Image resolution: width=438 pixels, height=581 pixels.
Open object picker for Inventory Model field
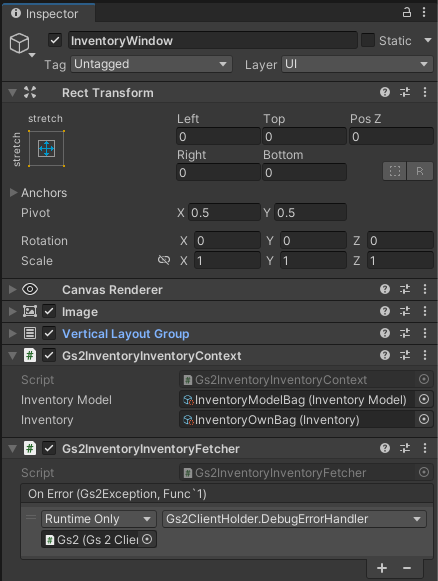click(x=424, y=399)
